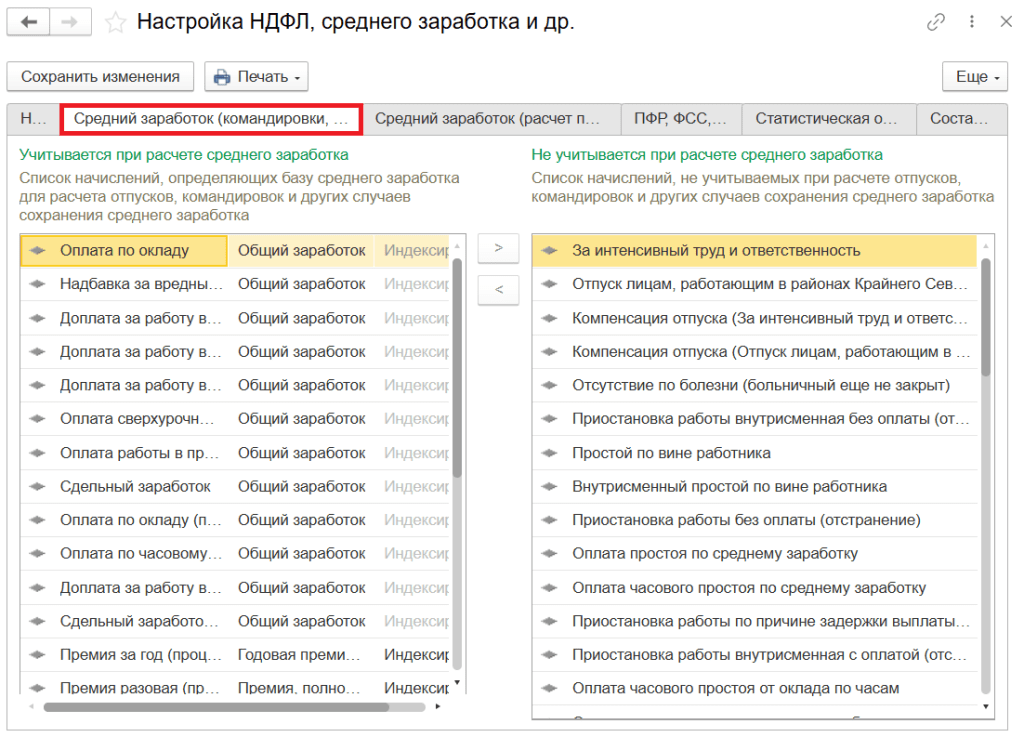Move selected accrual left with < button

[x=499, y=290]
